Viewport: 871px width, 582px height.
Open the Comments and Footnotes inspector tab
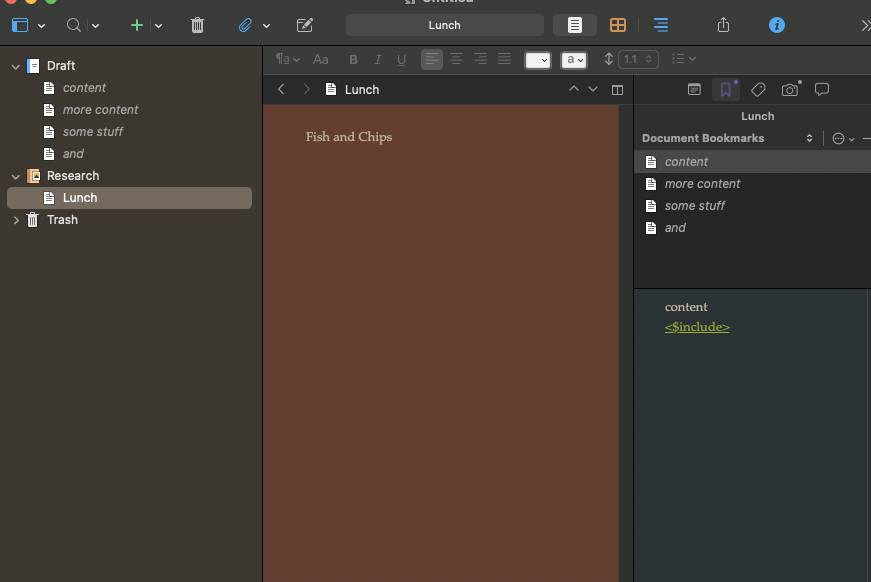pos(822,90)
